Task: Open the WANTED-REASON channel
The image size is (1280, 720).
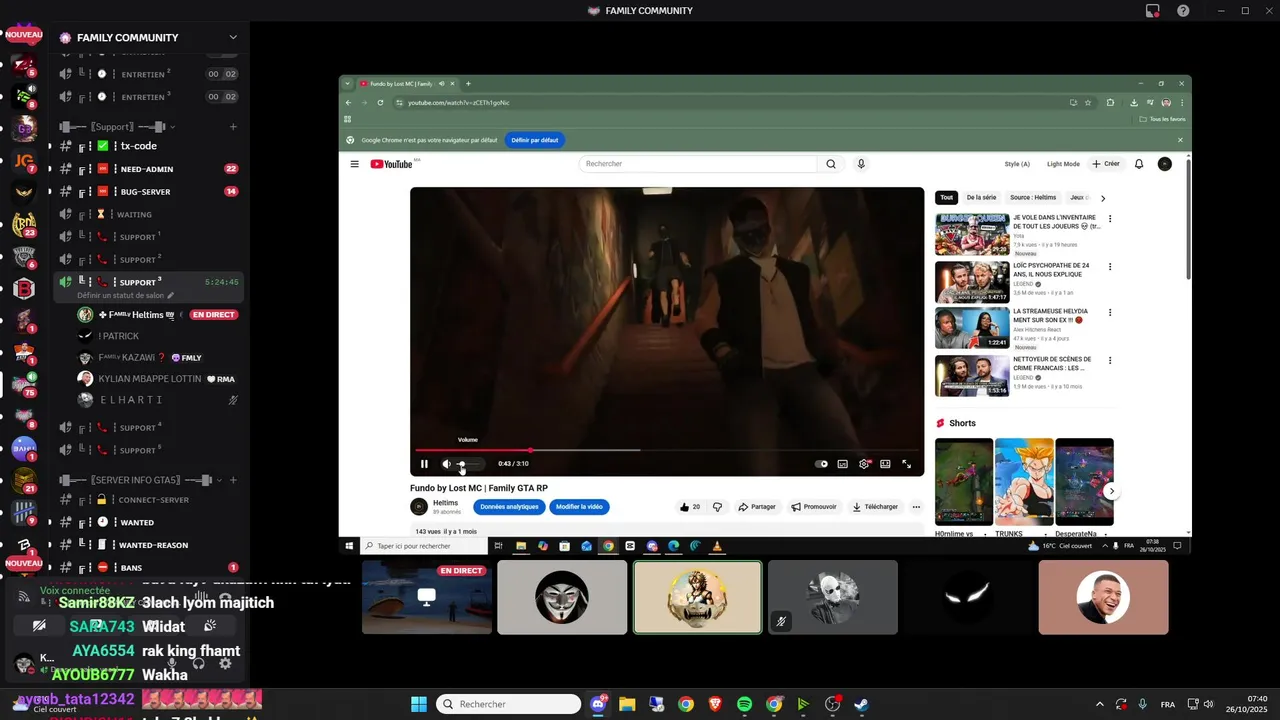Action: coord(149,545)
